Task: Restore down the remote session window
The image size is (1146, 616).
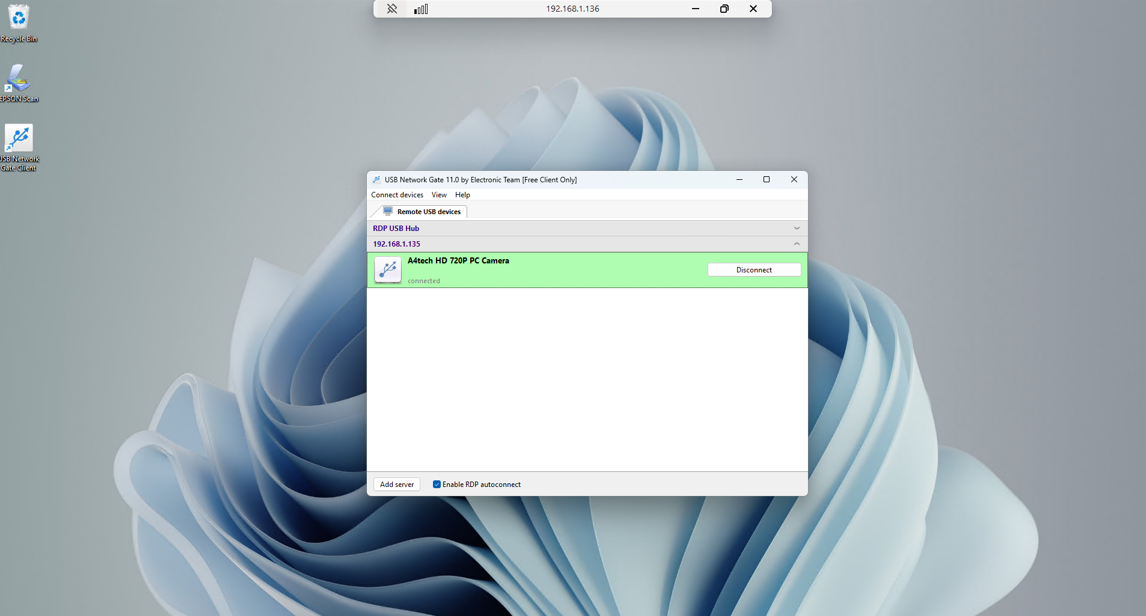Action: (x=724, y=9)
